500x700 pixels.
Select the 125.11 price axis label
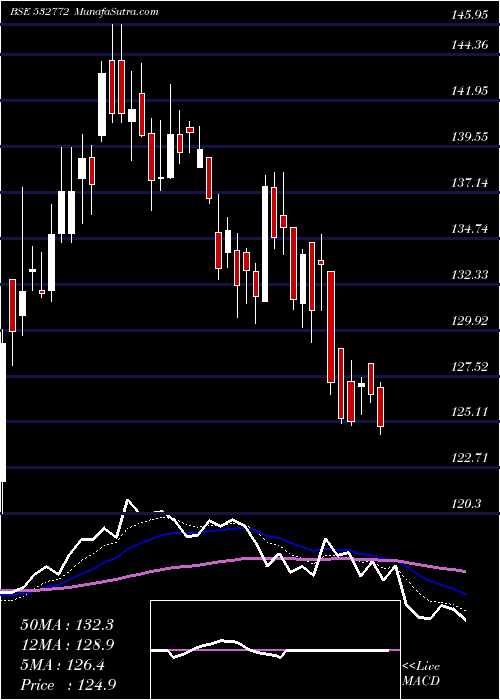pyautogui.click(x=468, y=412)
